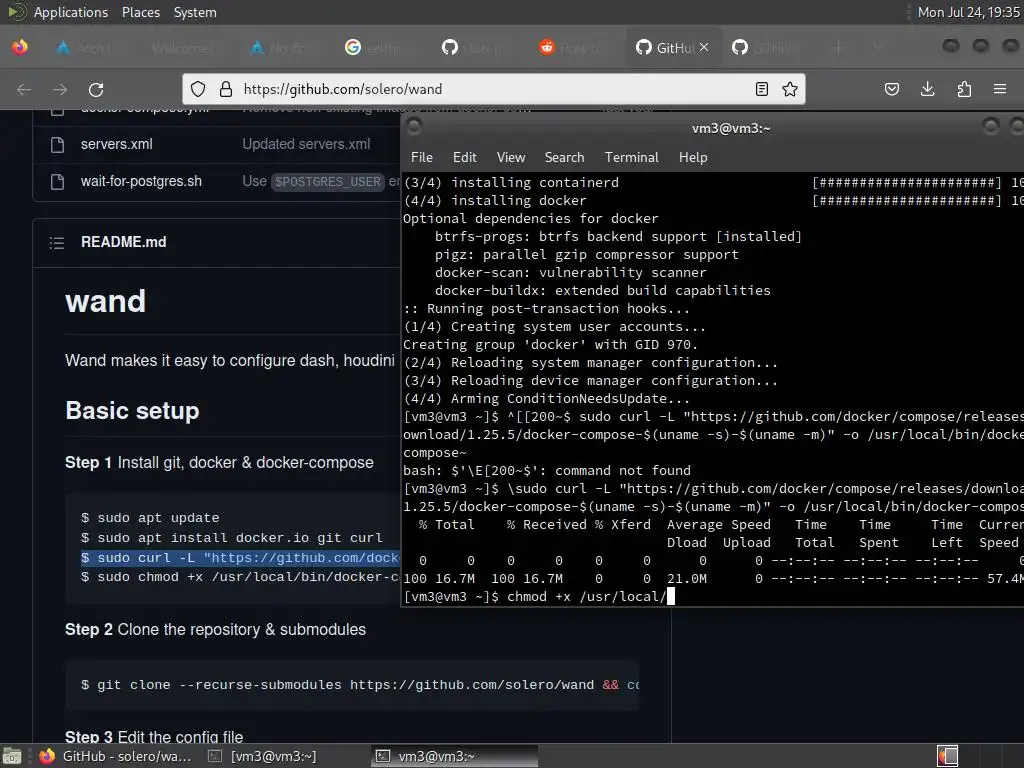Viewport: 1024px width, 768px height.
Task: Open a new Firefox tab
Action: coord(839,47)
